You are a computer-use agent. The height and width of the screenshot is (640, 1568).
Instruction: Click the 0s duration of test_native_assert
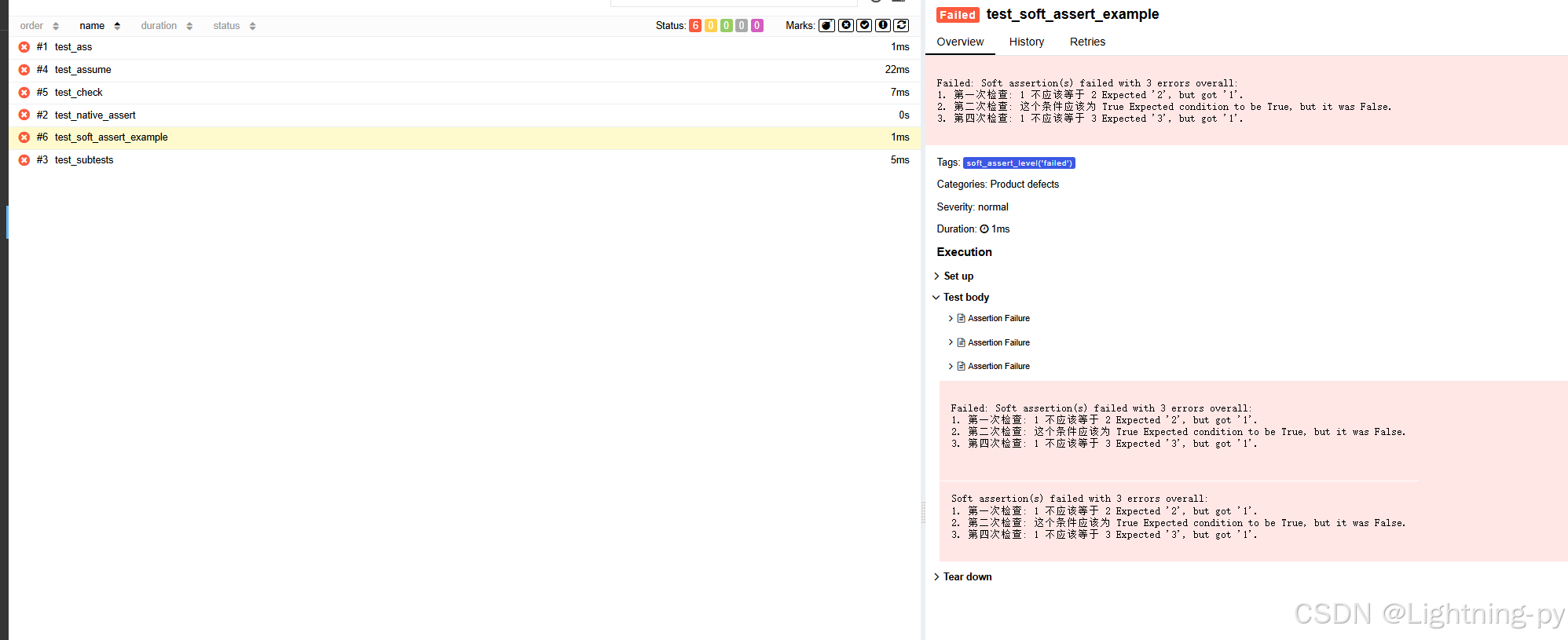tap(904, 115)
